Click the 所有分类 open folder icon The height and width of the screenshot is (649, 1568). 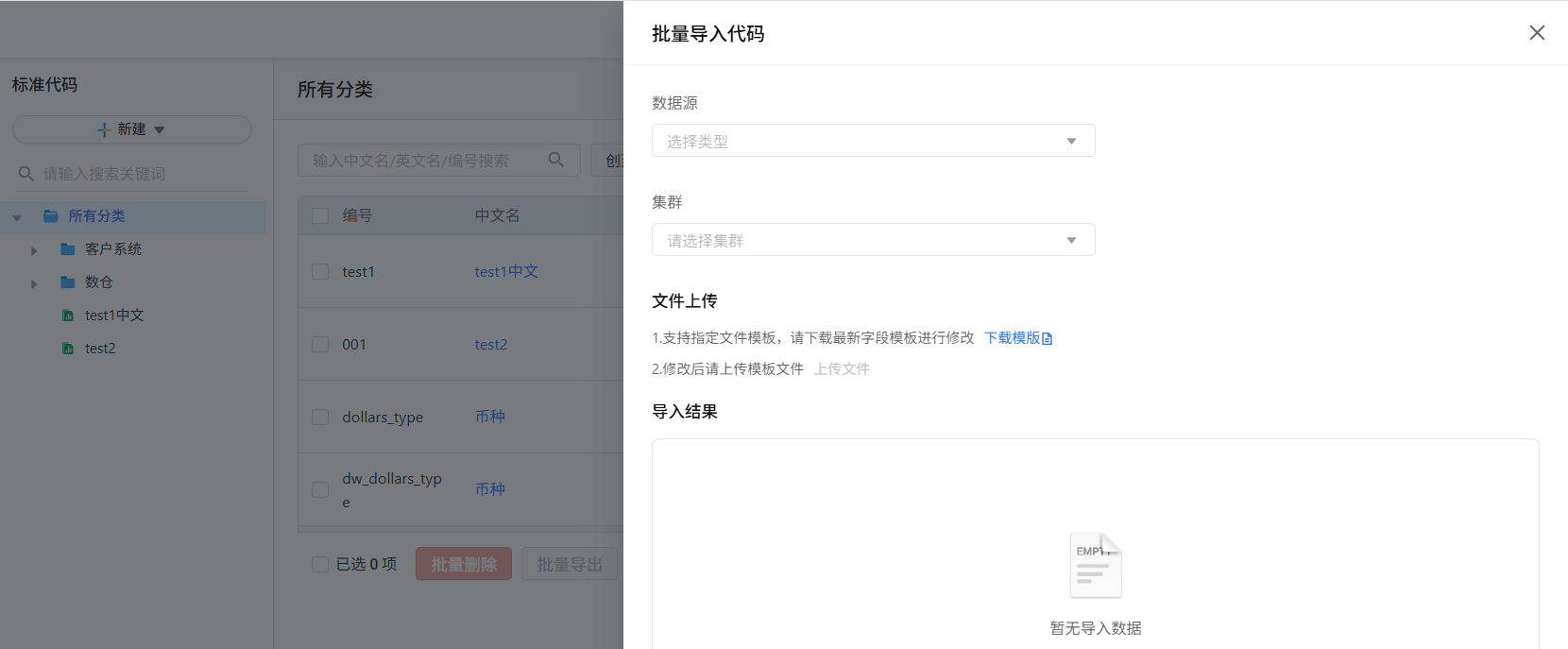tap(51, 216)
